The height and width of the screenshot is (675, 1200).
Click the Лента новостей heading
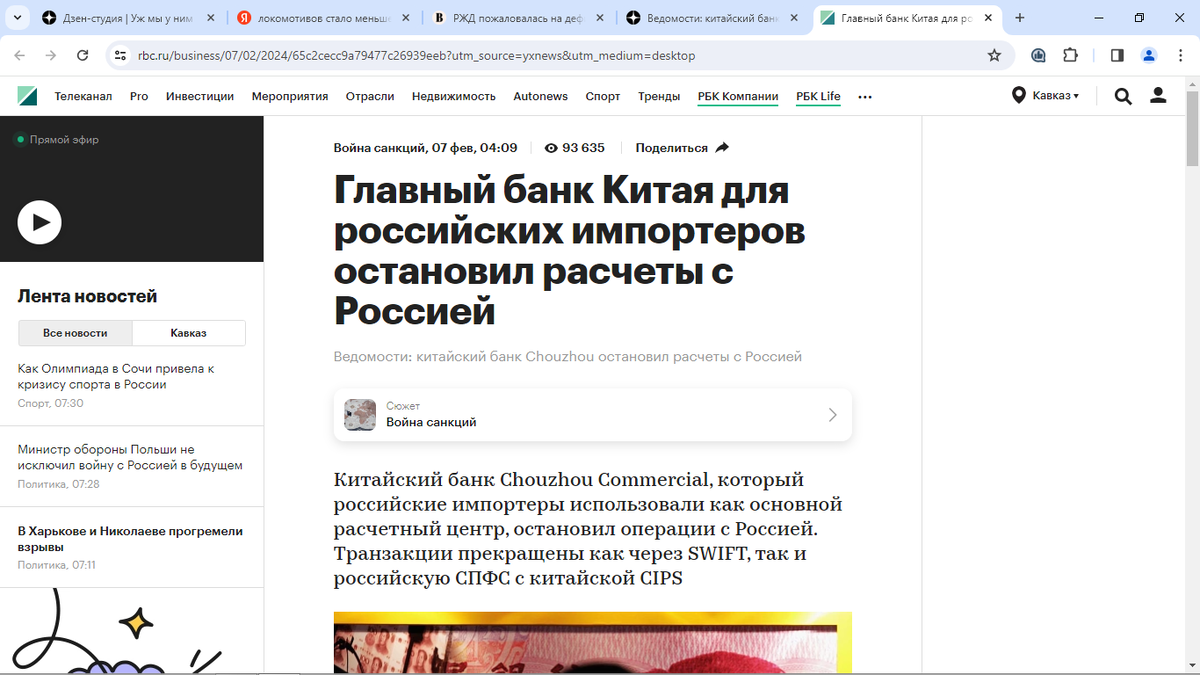coord(88,296)
